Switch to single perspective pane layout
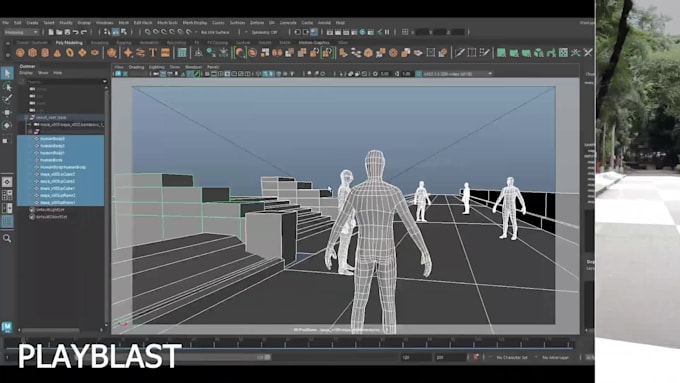Screen dimensions: 680x383 [x=7, y=182]
